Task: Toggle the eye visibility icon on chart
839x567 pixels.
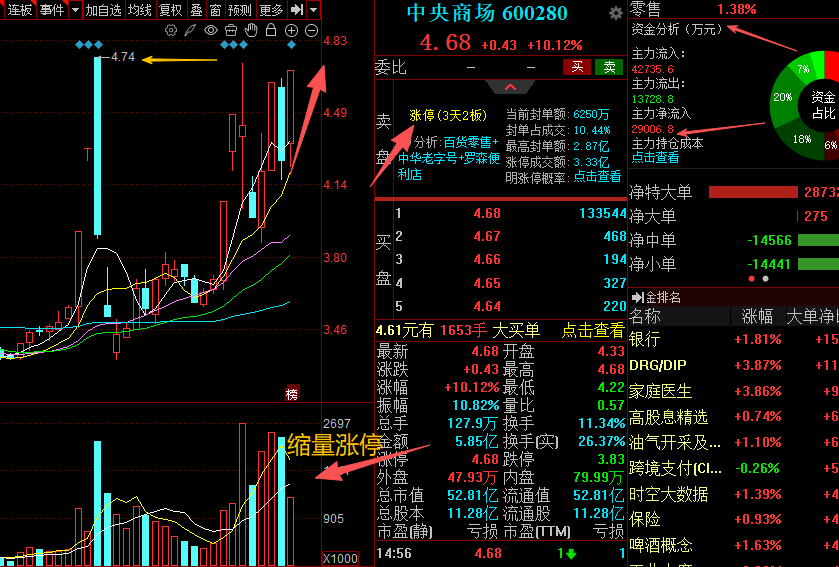Action: pos(211,30)
